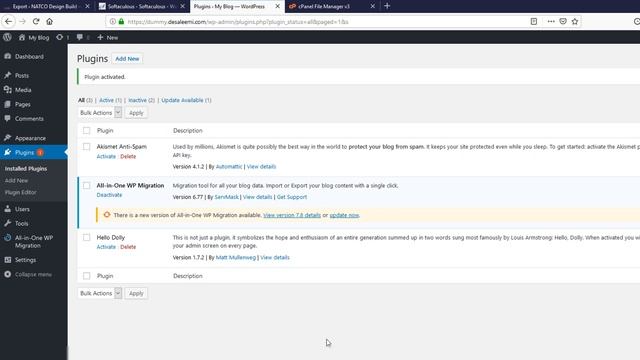
Task: Open the Get Support link
Action: [292, 197]
